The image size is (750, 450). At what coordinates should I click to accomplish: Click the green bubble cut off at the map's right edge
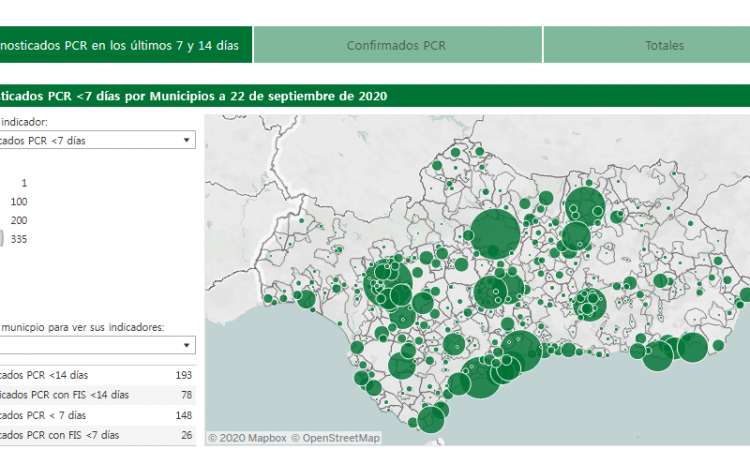pos(745,297)
